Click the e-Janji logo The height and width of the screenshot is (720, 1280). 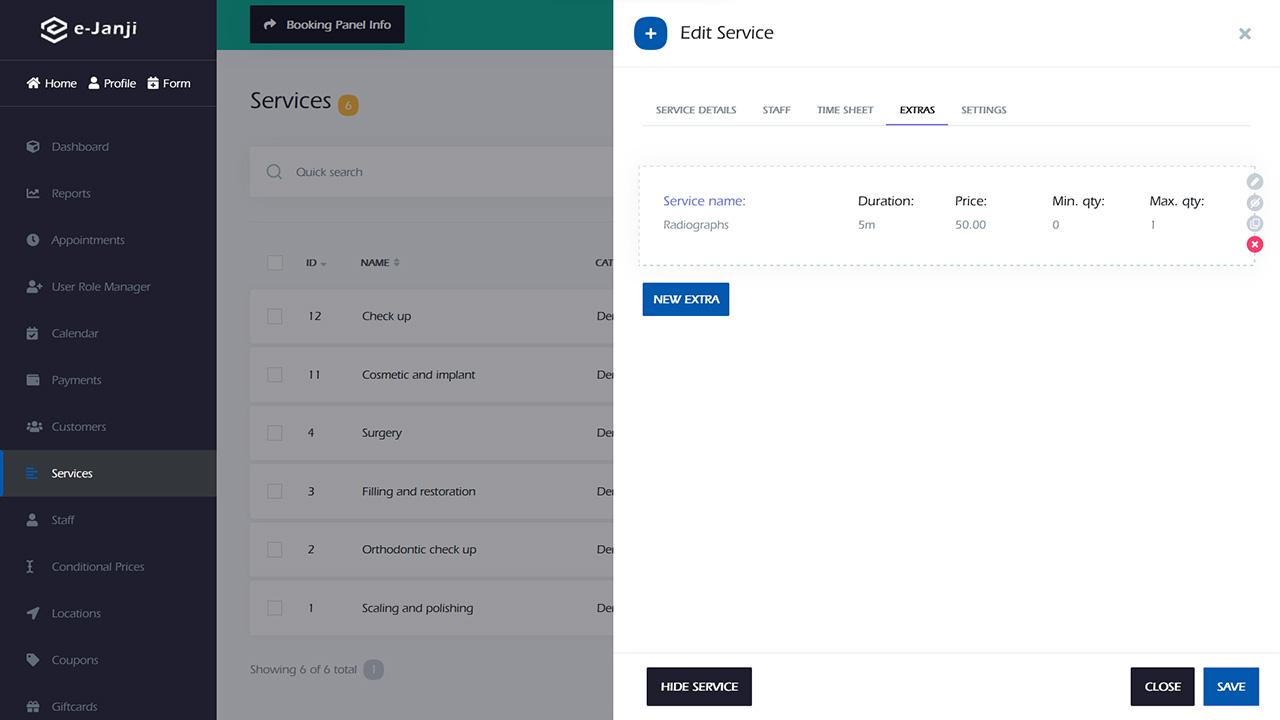pos(89,29)
